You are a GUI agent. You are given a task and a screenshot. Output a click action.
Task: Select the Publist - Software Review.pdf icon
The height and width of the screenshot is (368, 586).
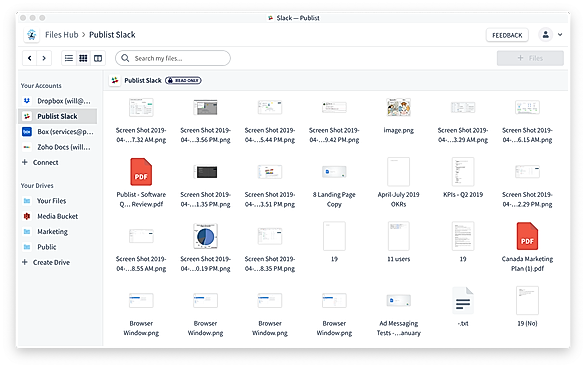pos(141,172)
